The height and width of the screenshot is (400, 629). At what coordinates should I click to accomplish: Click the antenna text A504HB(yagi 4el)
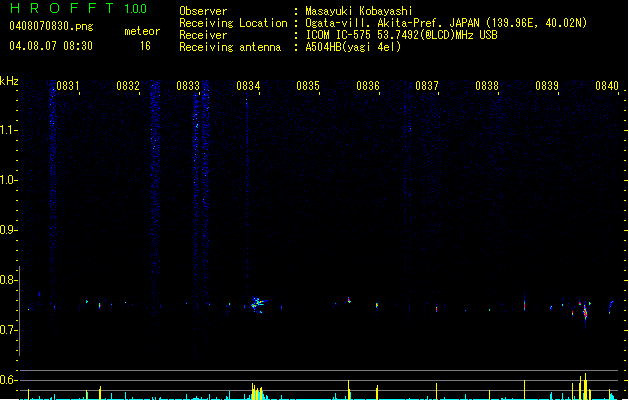tap(353, 47)
